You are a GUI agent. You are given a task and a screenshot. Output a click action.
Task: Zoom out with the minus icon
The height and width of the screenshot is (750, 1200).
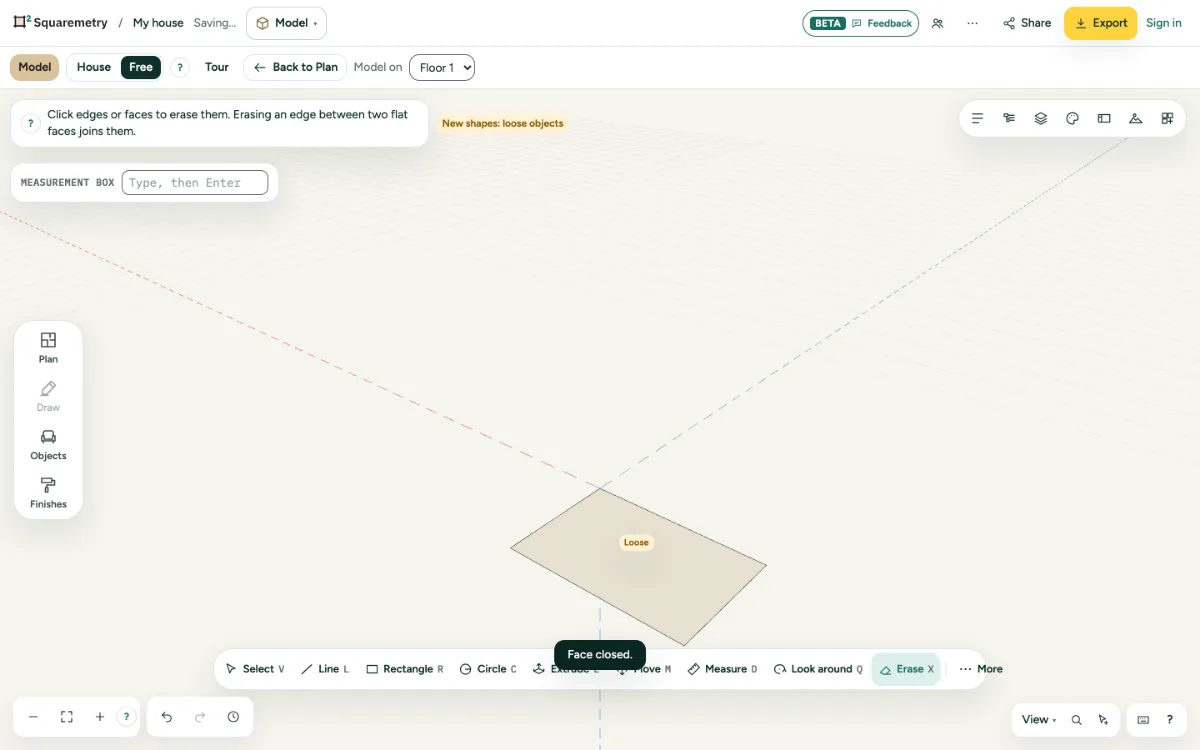(x=33, y=717)
